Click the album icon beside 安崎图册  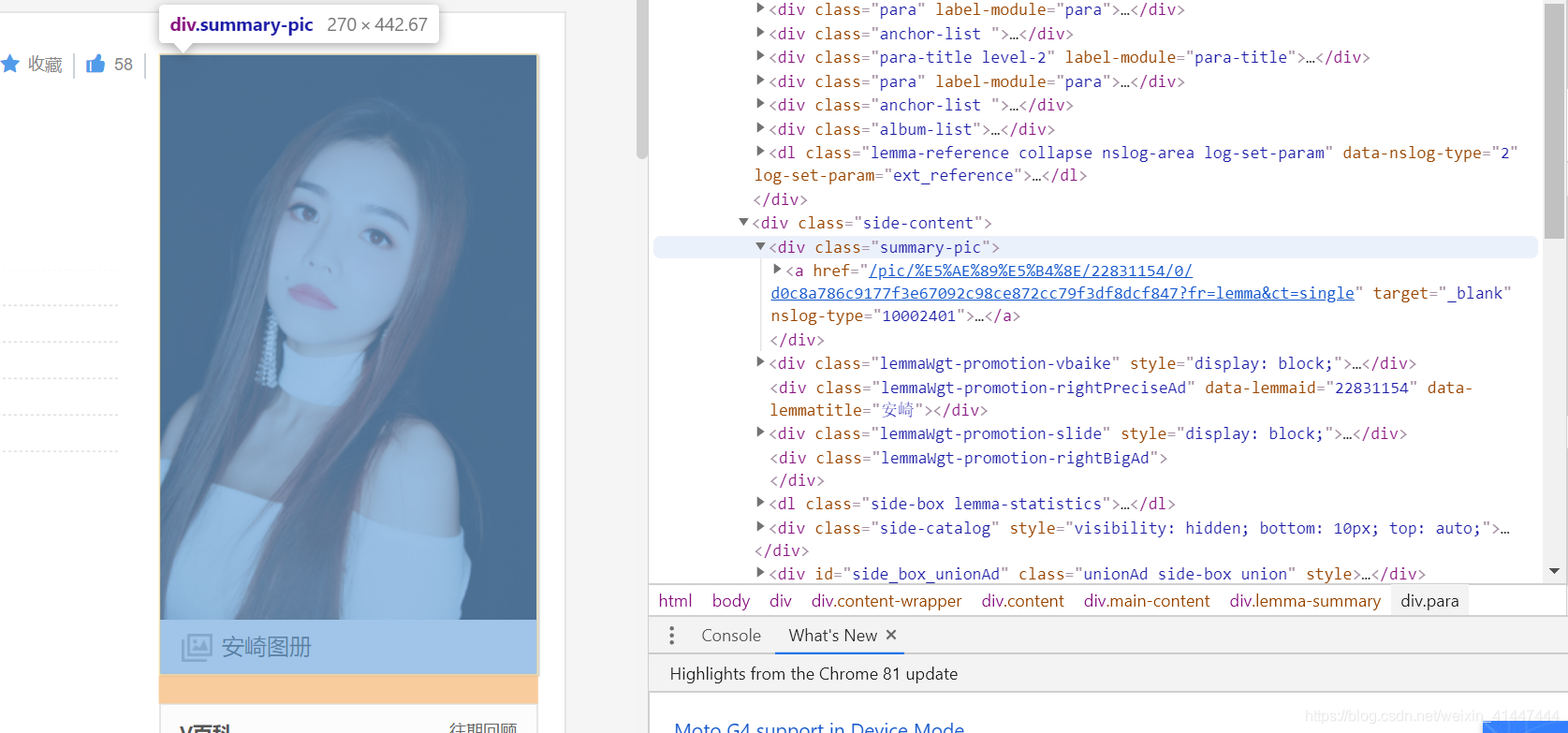[197, 647]
